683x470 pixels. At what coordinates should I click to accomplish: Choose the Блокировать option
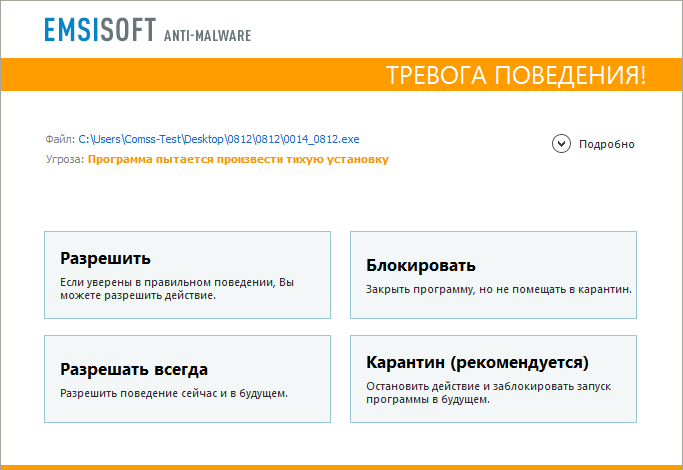pos(493,275)
